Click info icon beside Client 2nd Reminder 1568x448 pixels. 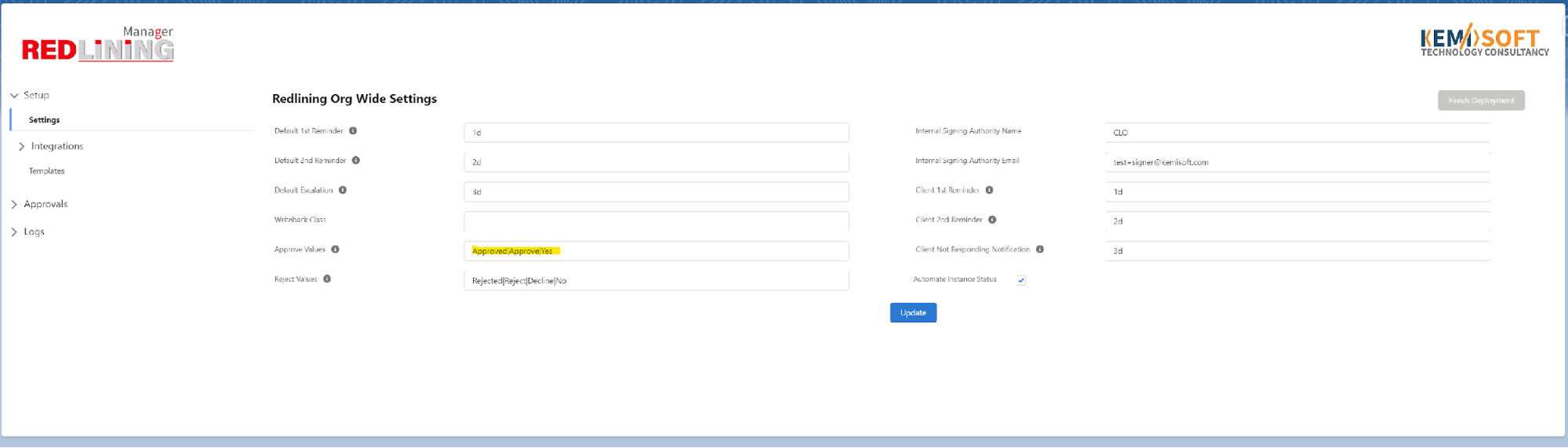[x=992, y=220]
